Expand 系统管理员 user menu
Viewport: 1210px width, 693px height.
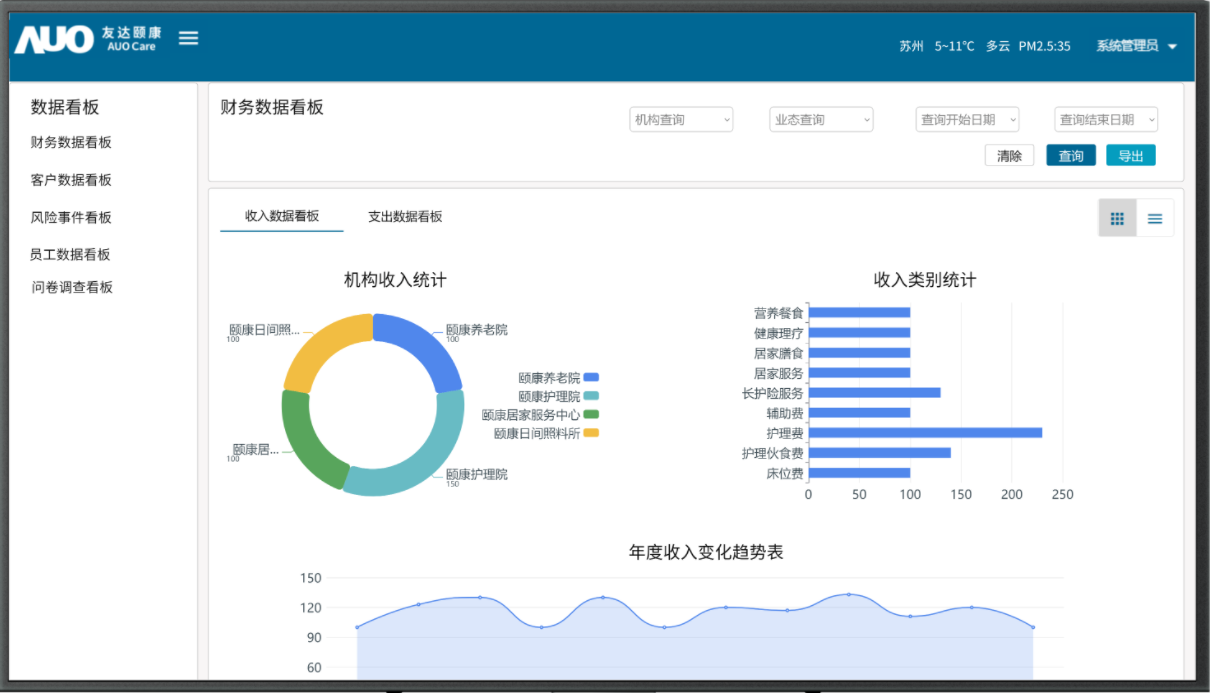click(1136, 46)
